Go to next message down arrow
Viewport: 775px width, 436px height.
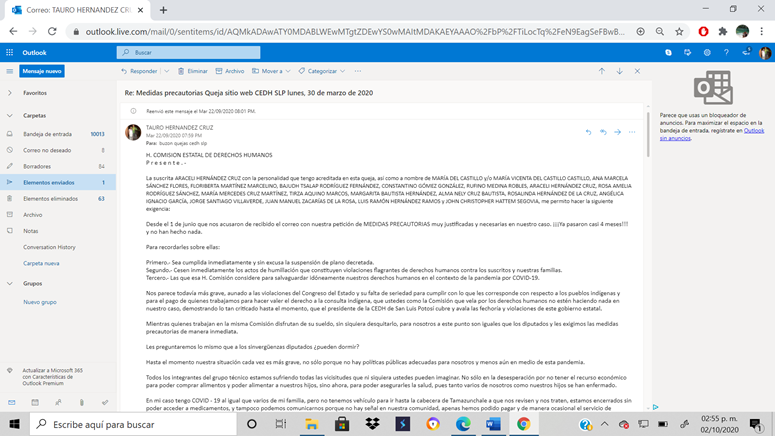pyautogui.click(x=619, y=71)
